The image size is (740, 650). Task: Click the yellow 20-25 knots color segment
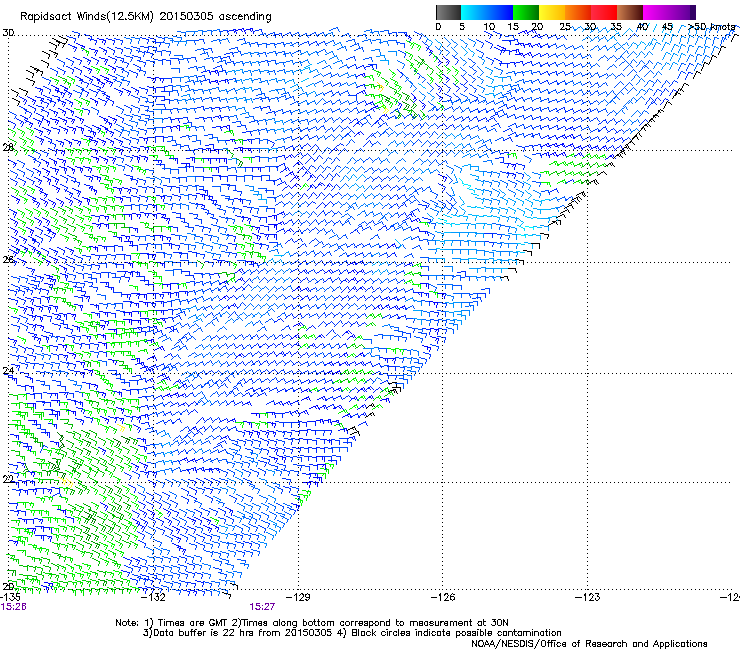coord(552,12)
